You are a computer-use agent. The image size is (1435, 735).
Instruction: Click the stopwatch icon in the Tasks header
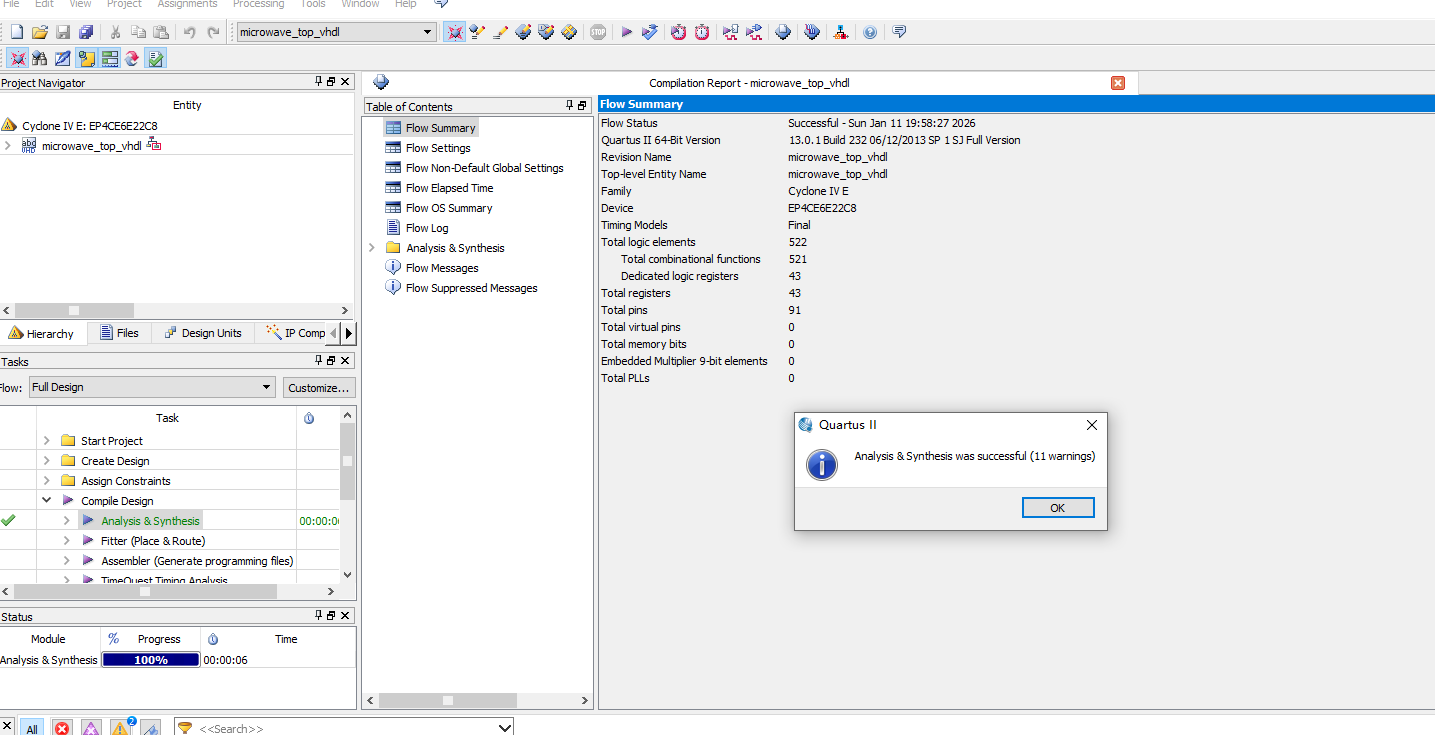309,418
